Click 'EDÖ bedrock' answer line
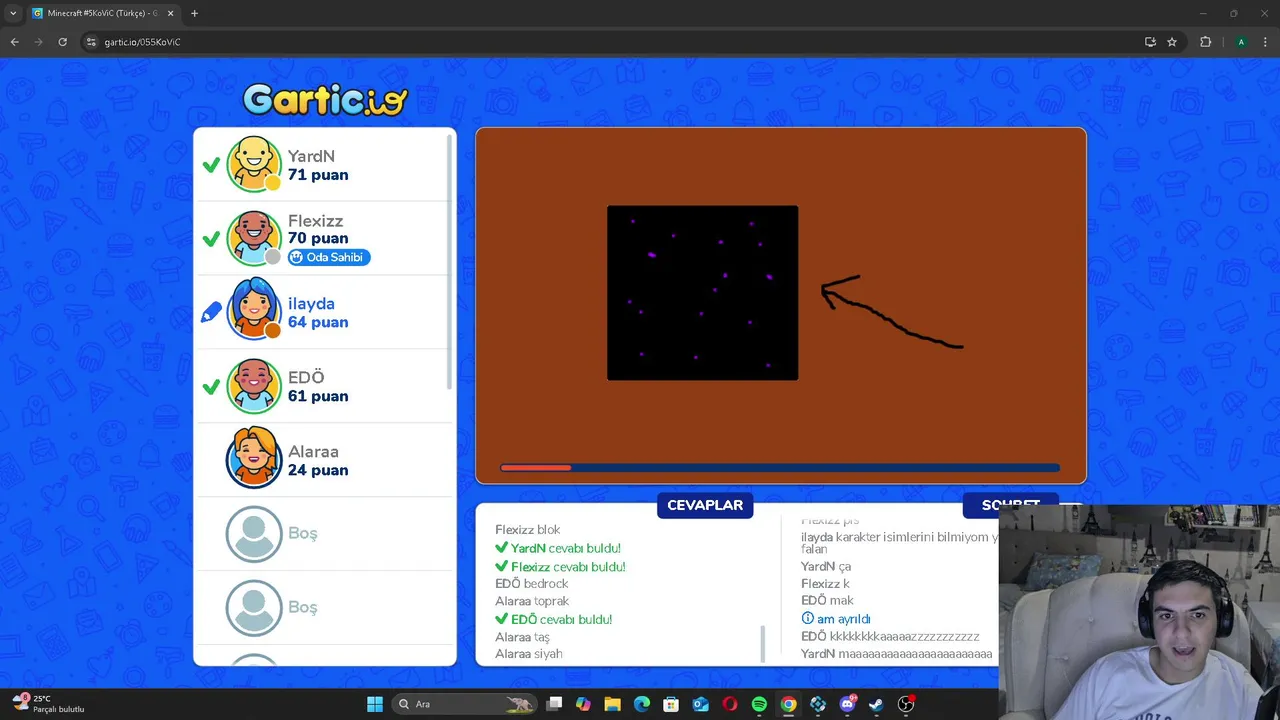1280x720 pixels. (532, 583)
